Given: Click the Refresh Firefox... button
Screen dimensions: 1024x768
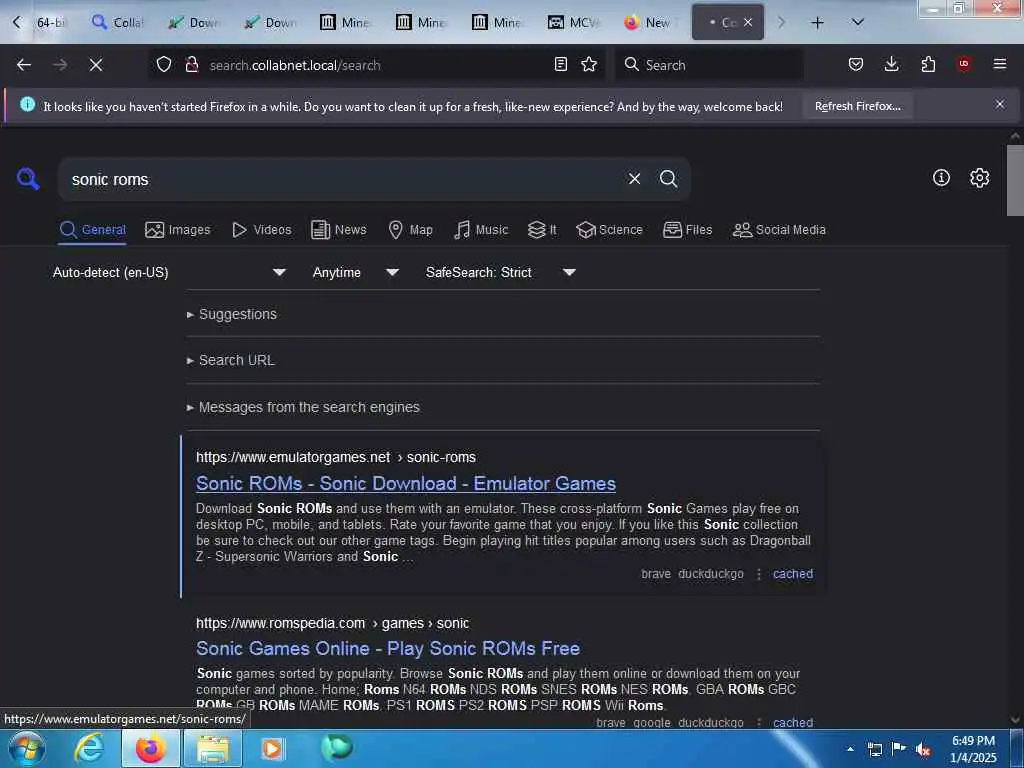Looking at the screenshot, I should pos(857,106).
